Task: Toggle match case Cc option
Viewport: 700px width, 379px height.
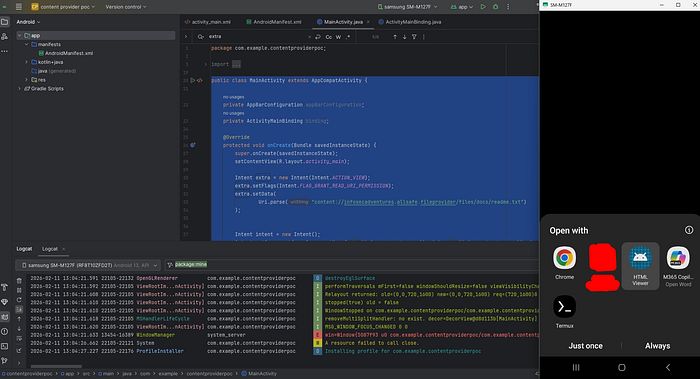Action: [x=329, y=37]
